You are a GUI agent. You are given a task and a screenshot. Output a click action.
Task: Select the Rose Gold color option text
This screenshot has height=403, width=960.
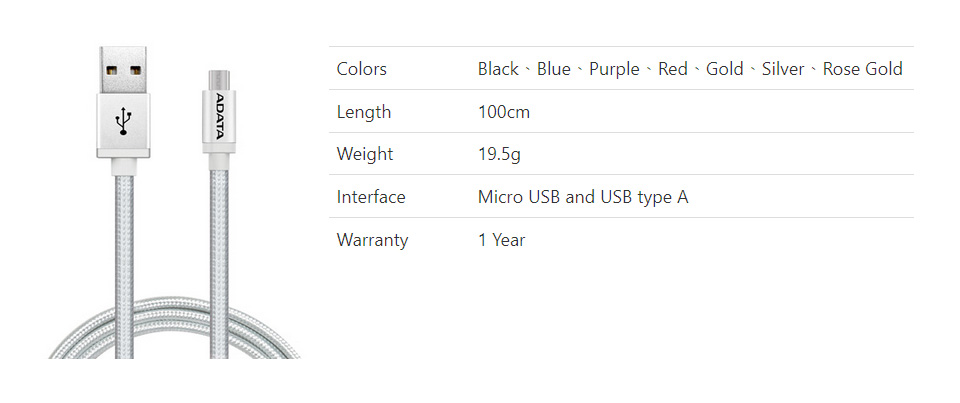(862, 69)
